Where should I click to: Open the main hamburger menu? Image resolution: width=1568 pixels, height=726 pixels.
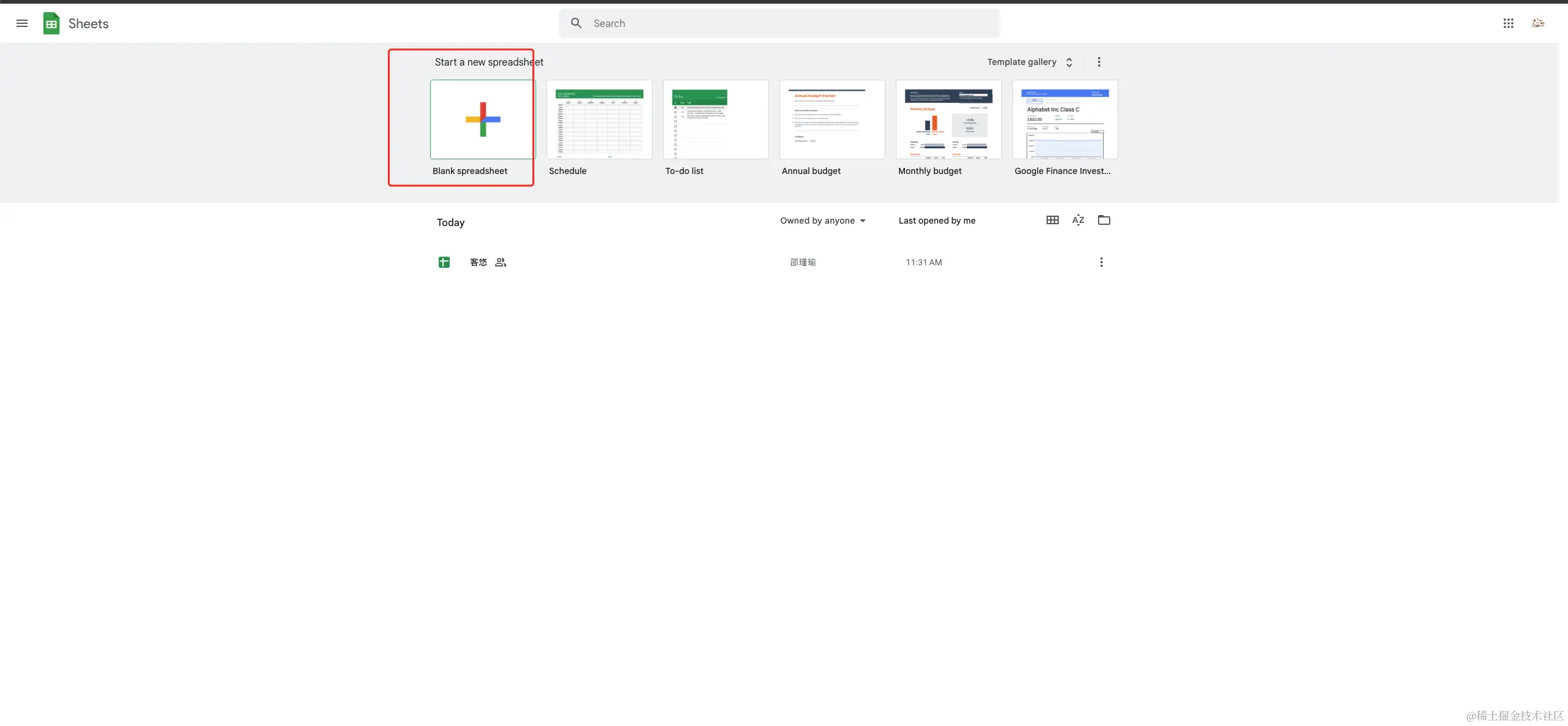(x=22, y=23)
